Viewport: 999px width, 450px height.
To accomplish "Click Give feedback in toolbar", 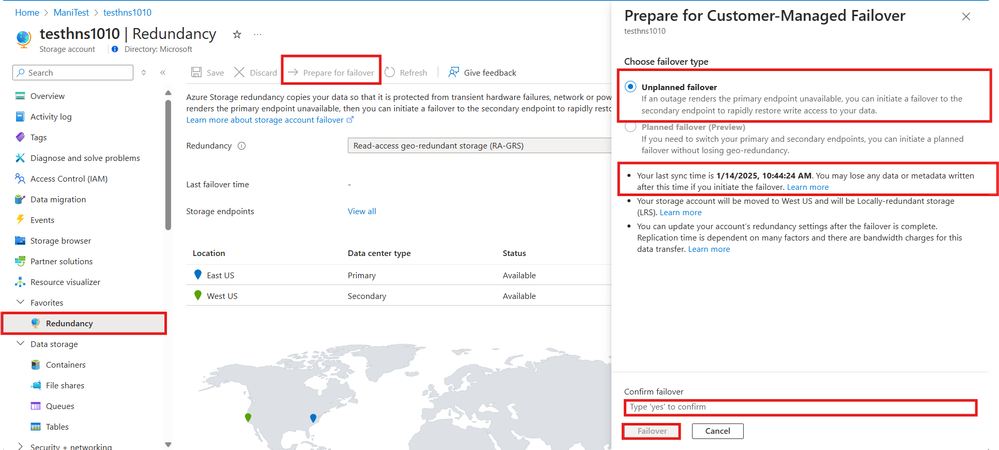I will (x=482, y=73).
